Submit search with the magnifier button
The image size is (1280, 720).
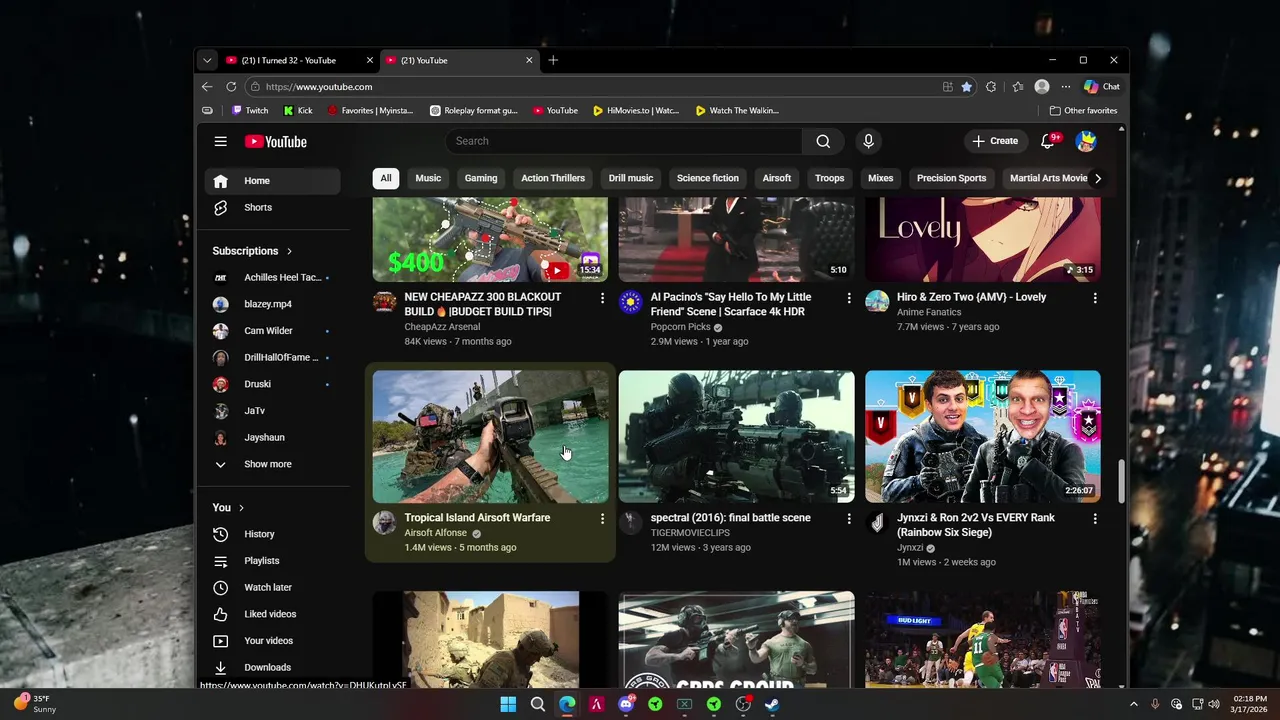click(x=823, y=141)
